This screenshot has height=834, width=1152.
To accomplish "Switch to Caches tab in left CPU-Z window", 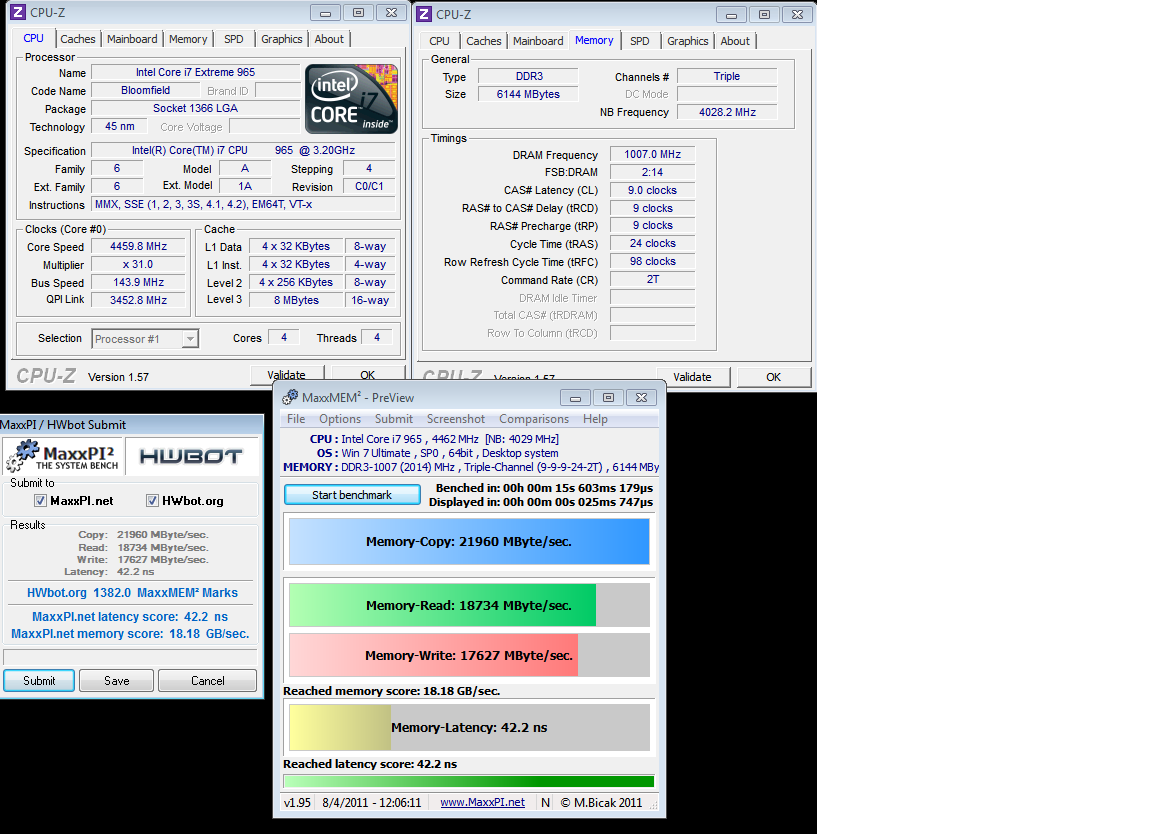I will tap(78, 39).
